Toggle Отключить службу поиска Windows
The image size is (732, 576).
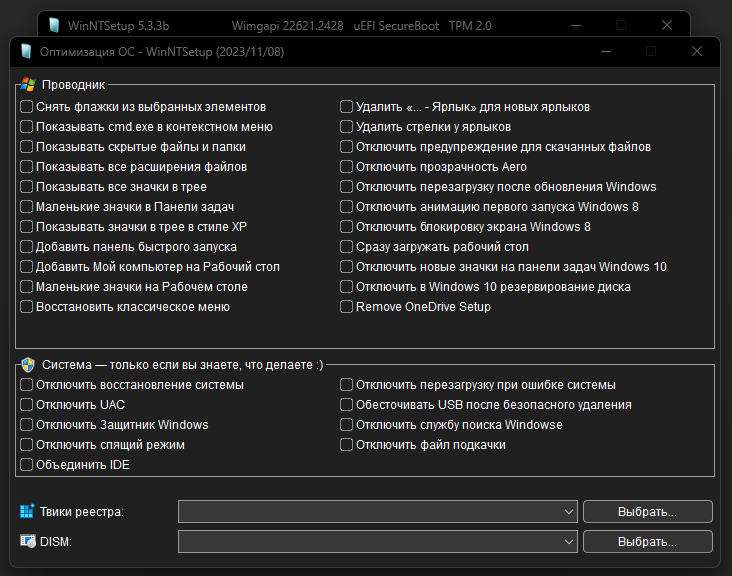(x=346, y=425)
